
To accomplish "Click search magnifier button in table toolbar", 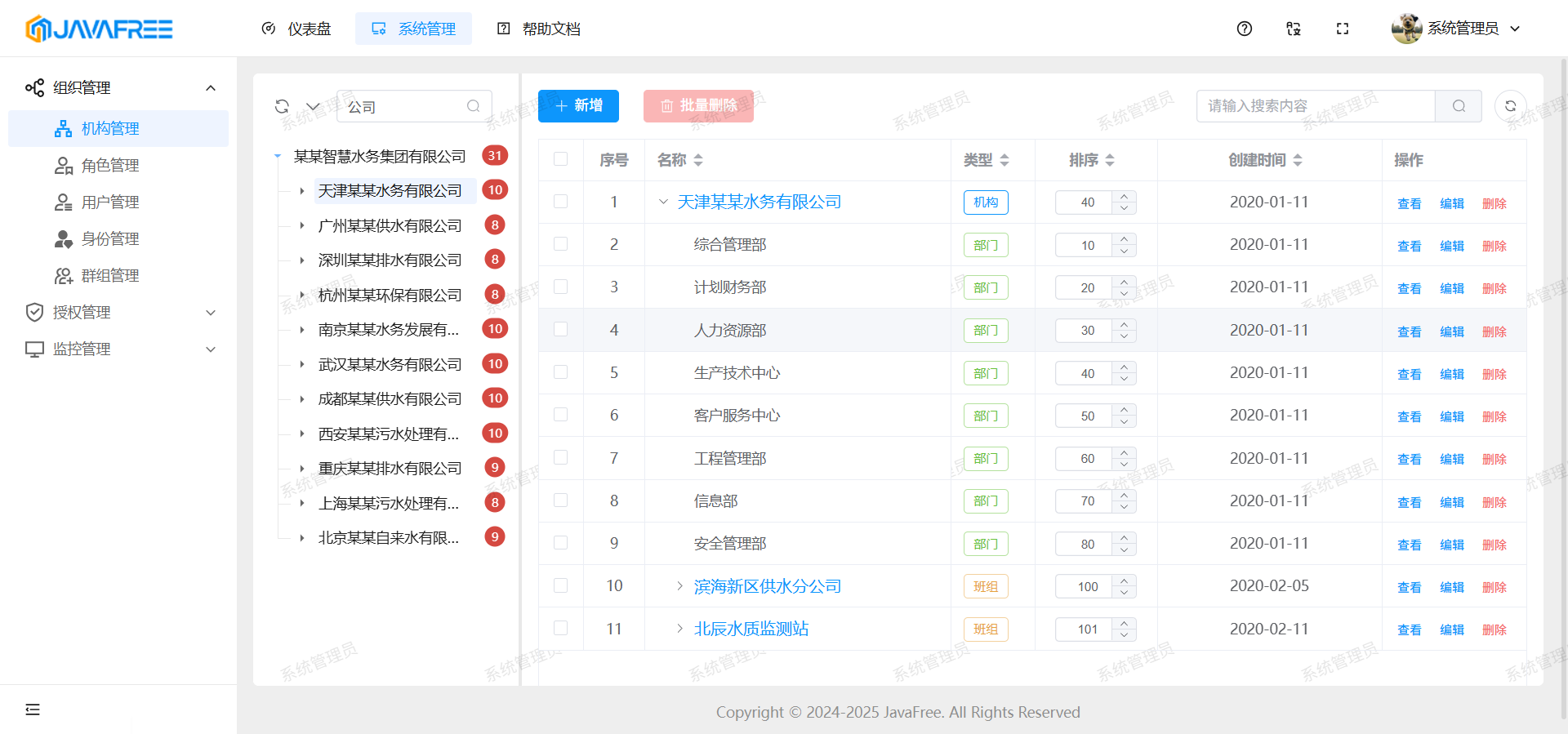I will point(1459,106).
